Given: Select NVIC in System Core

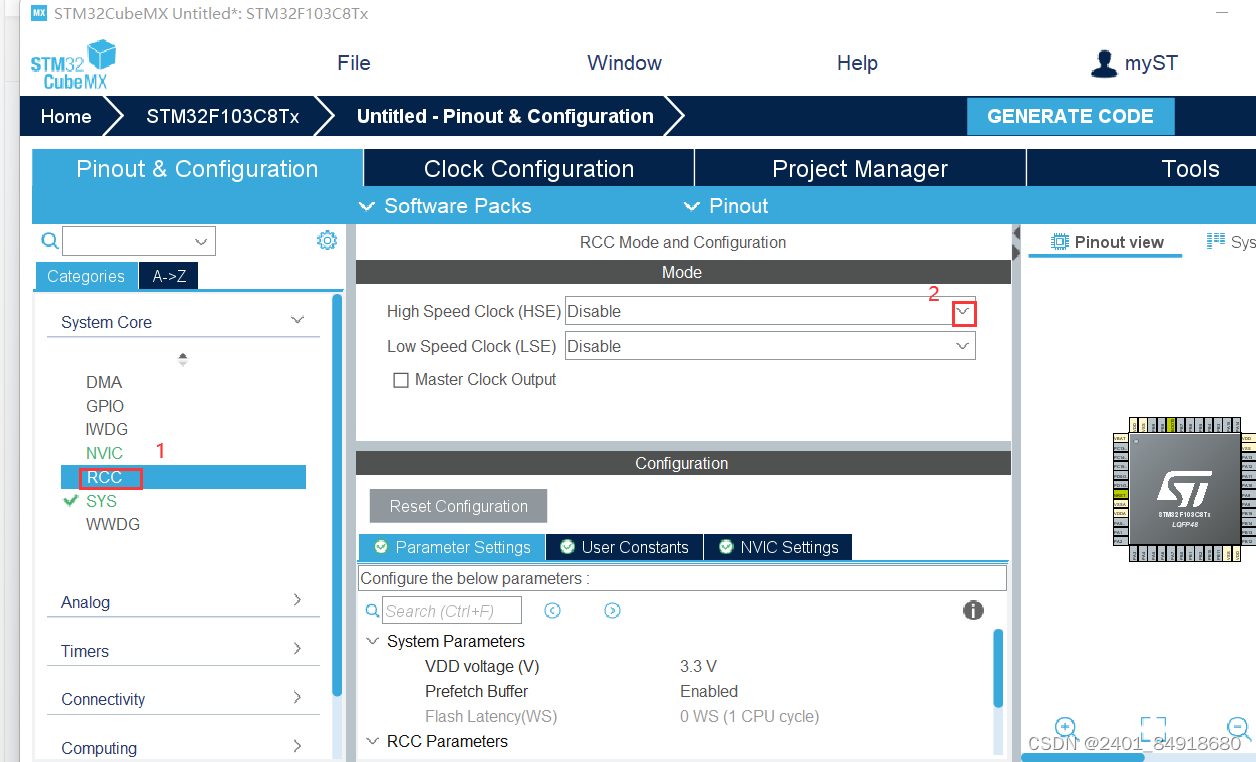Looking at the screenshot, I should pos(104,453).
